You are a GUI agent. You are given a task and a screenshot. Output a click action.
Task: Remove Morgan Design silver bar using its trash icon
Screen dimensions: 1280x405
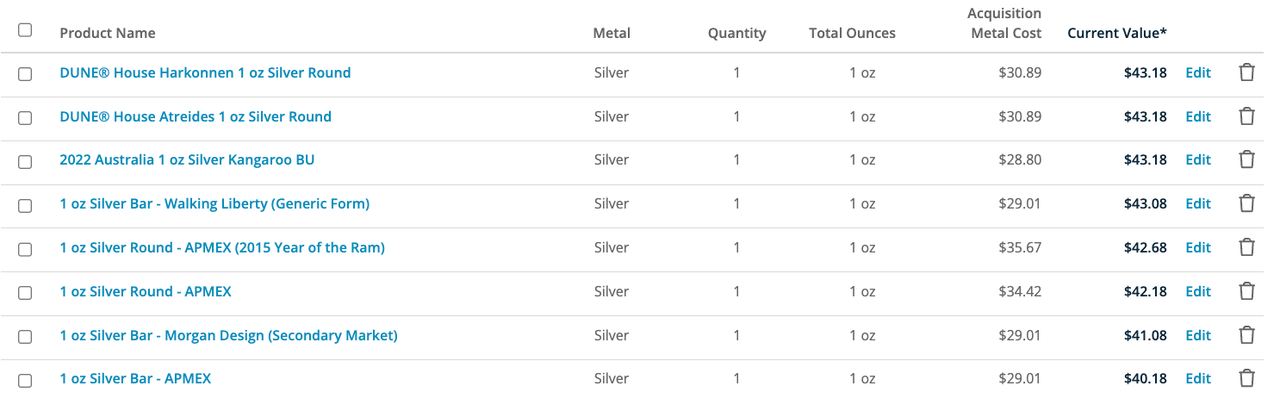(x=1247, y=335)
